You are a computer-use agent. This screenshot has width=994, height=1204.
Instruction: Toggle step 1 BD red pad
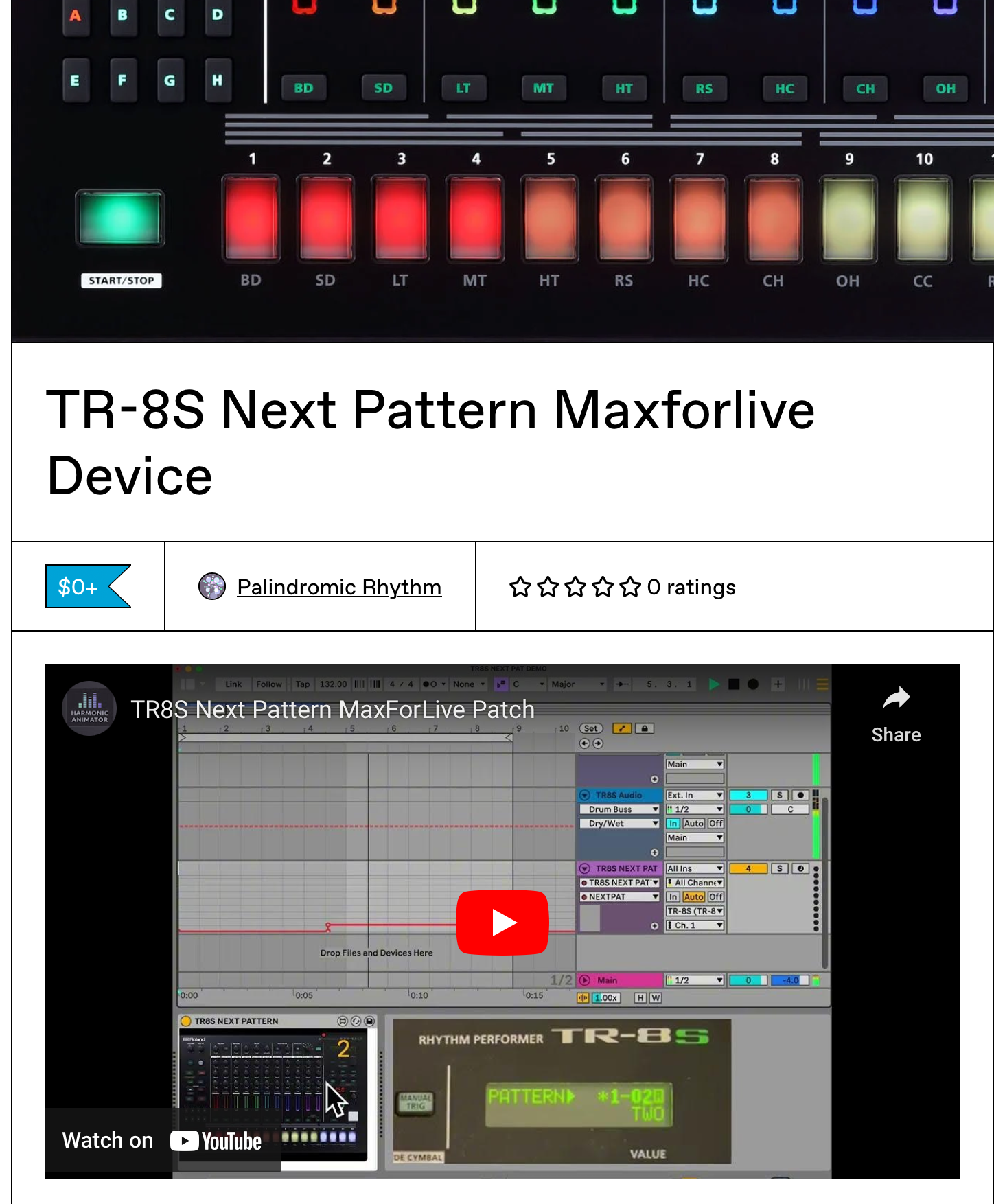click(x=251, y=218)
